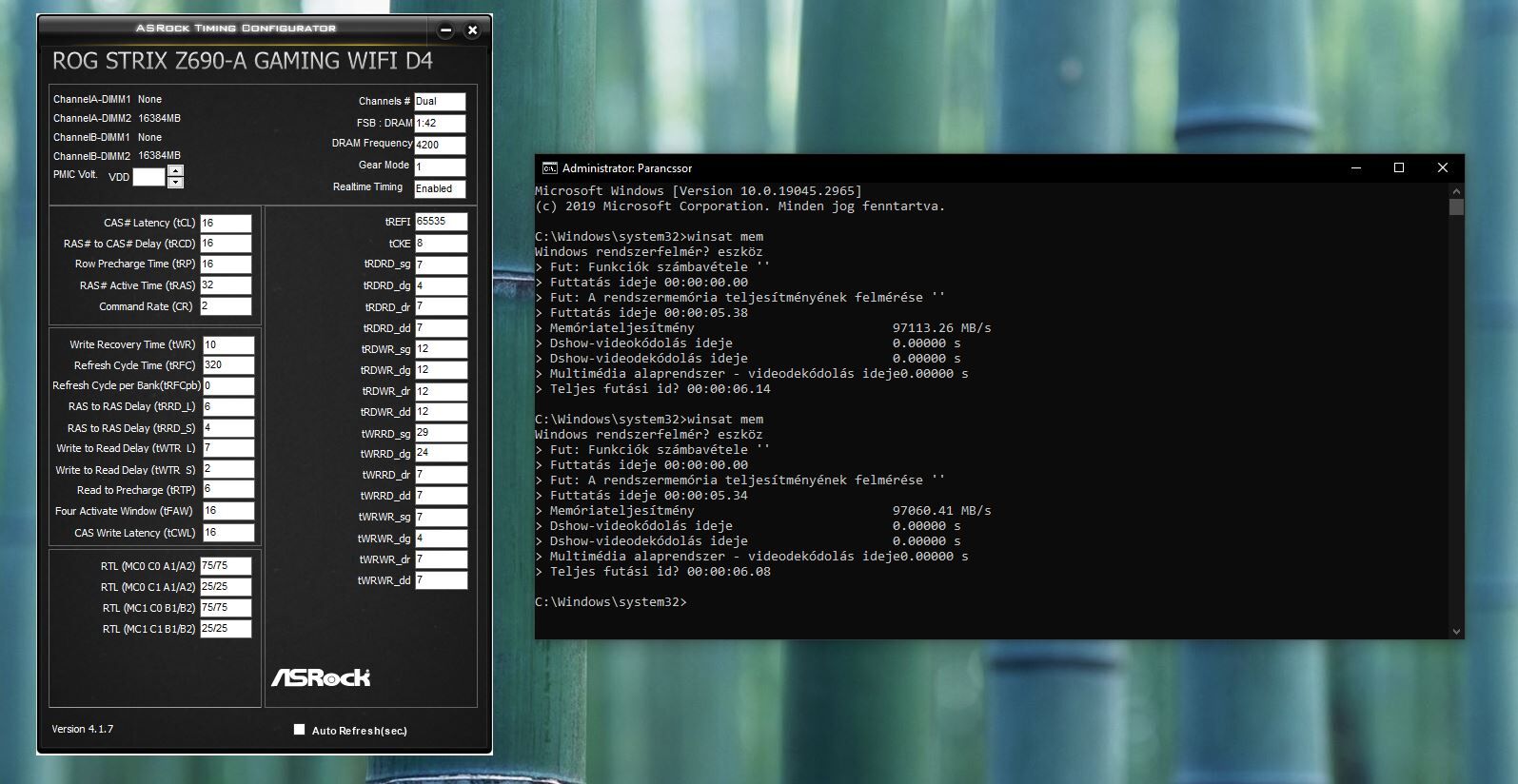Click the tREFI field showing 65535
This screenshot has height=784, width=1518.
coord(441,222)
